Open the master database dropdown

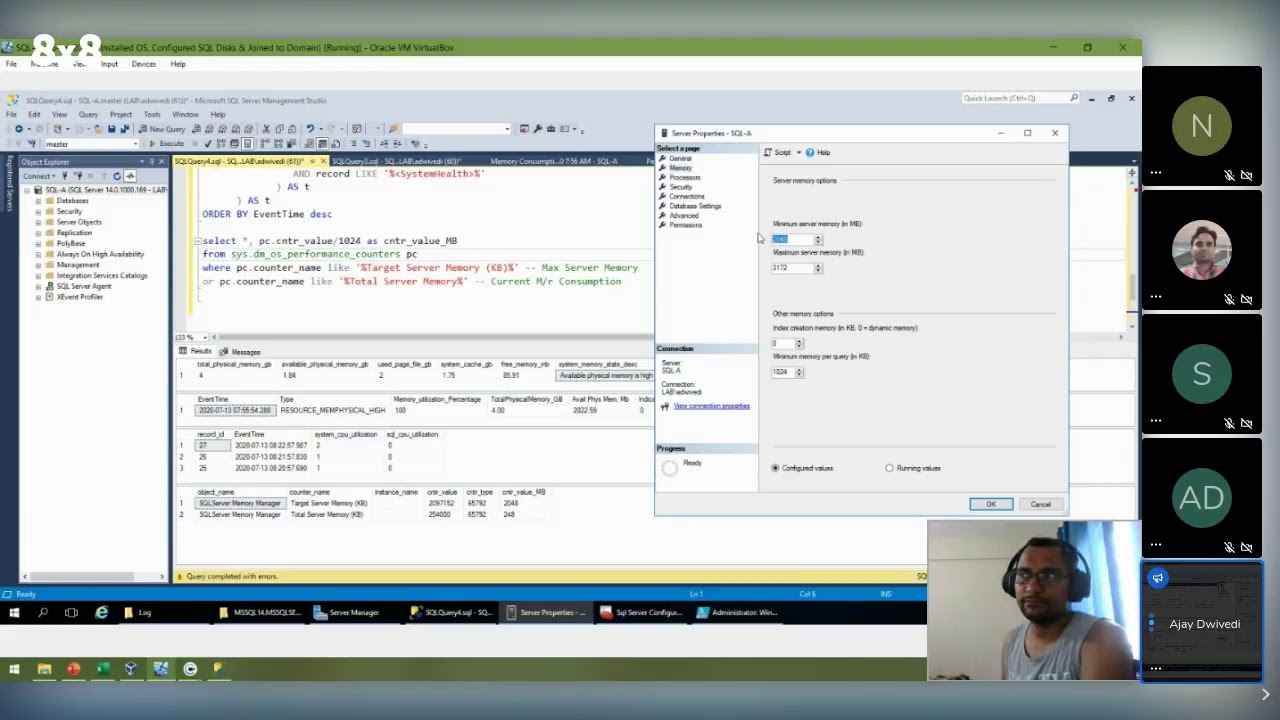[x=136, y=144]
